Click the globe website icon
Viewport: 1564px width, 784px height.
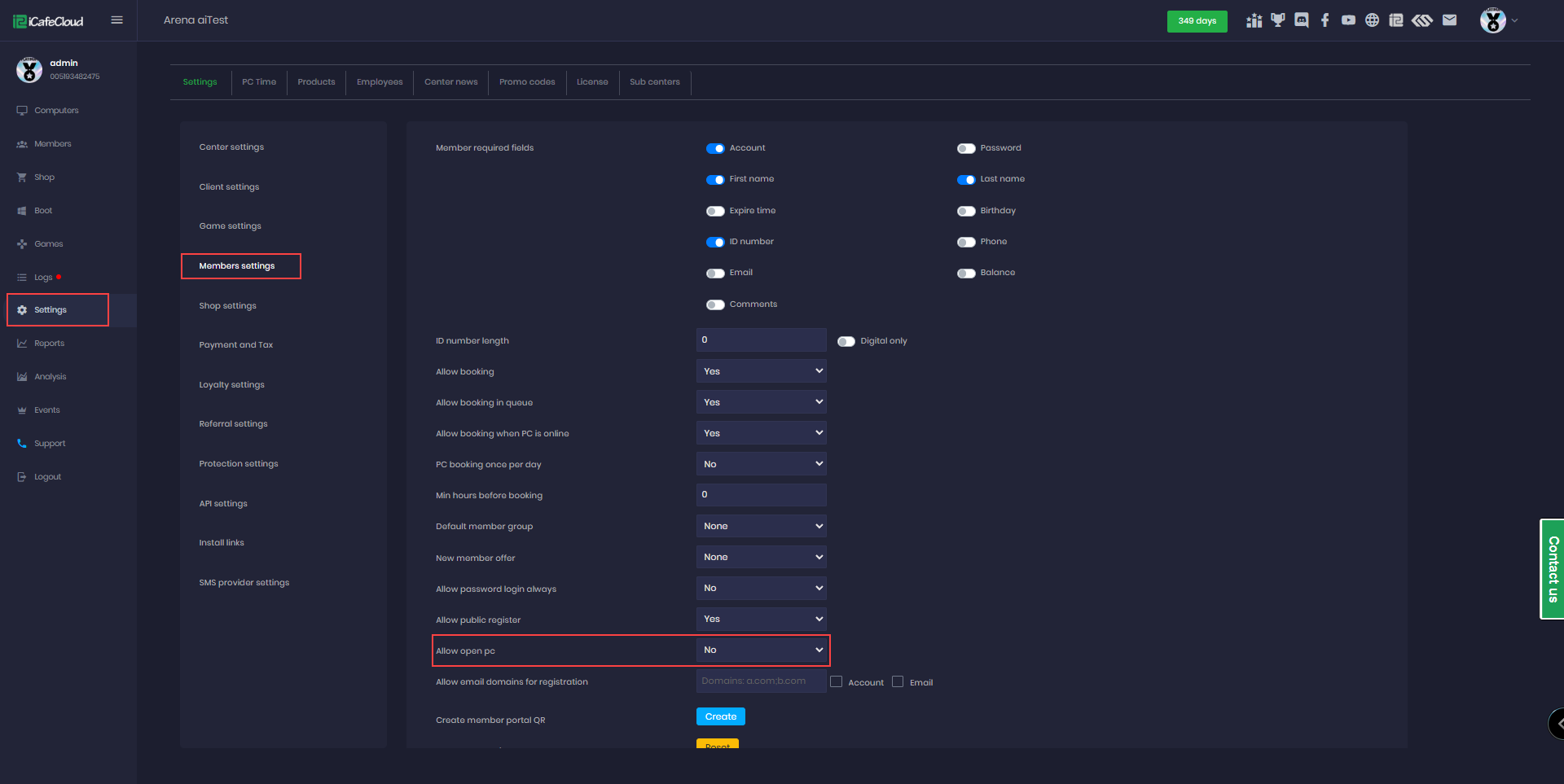[1372, 20]
